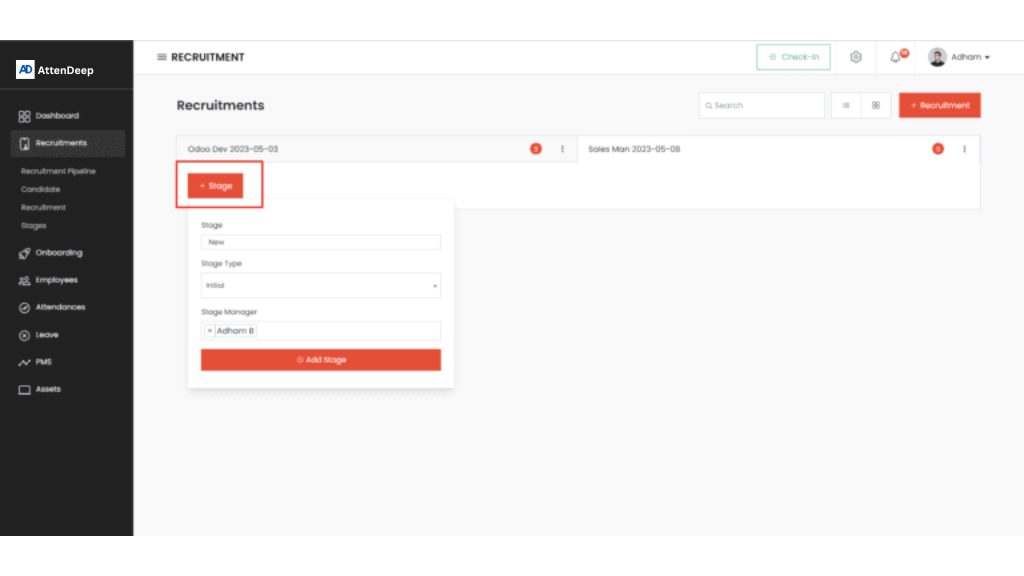The height and width of the screenshot is (576, 1024).
Task: Click the Check-In button
Action: click(793, 57)
